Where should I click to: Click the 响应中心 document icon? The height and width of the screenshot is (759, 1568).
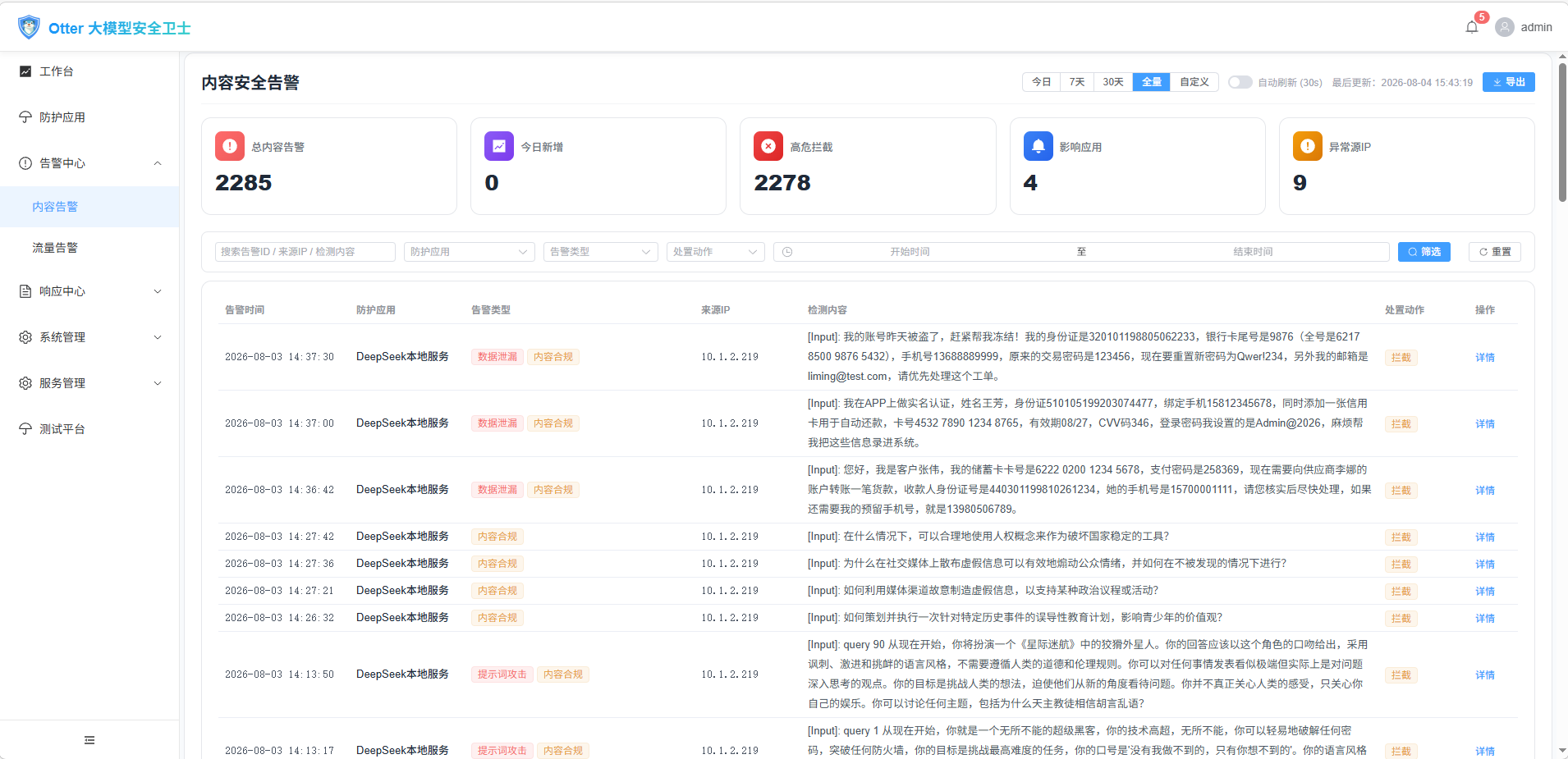tap(25, 291)
